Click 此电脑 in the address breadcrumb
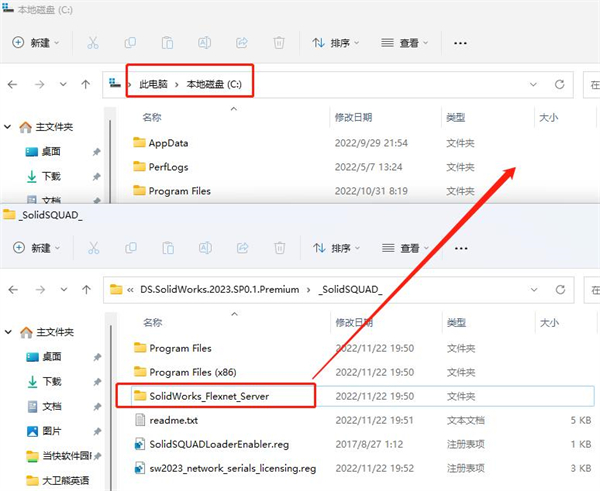Screen dimensions: 600x491 [x=153, y=85]
